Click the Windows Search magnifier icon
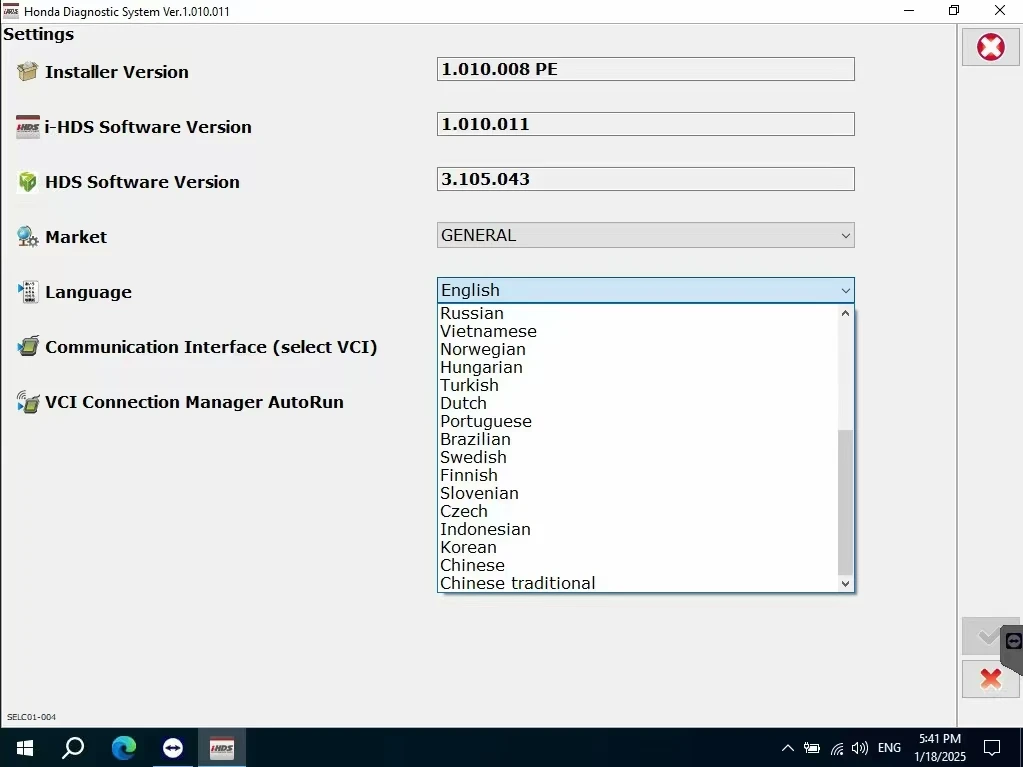The width and height of the screenshot is (1023, 767). tap(73, 748)
